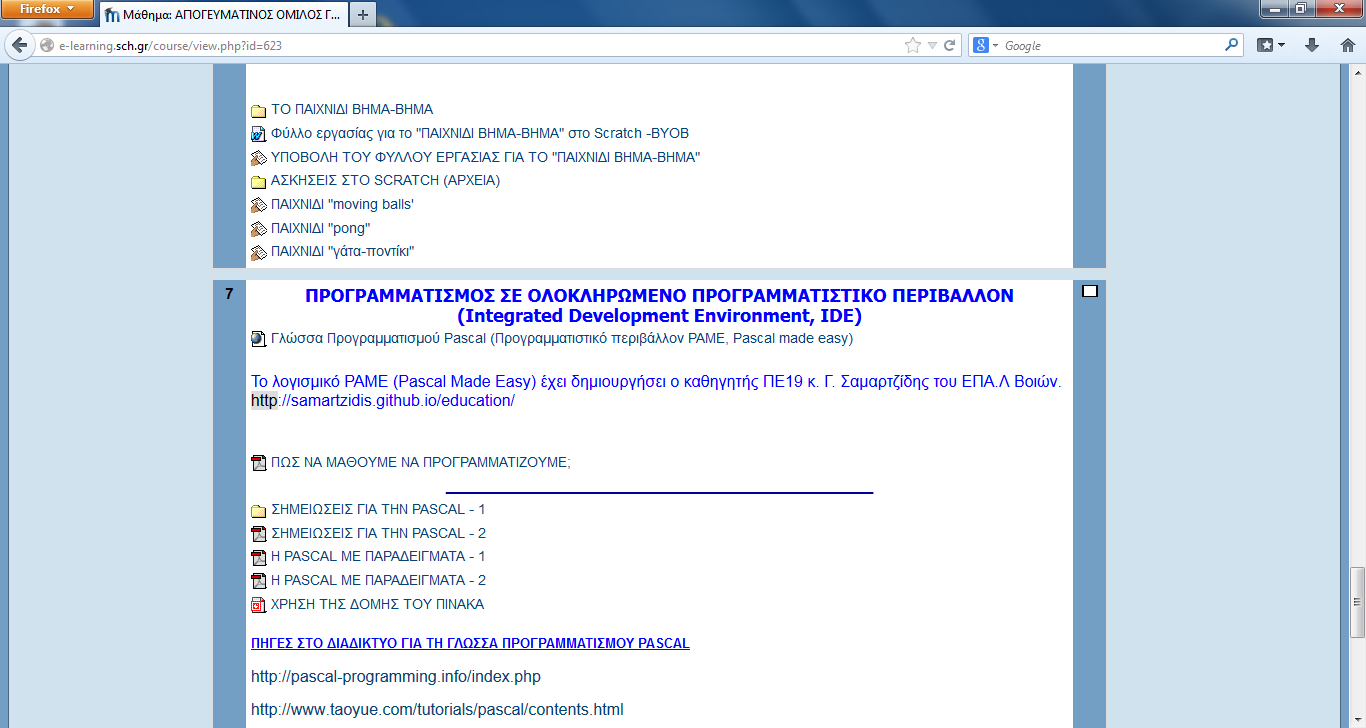The height and width of the screenshot is (728, 1366).
Task: Open Η PASCAL ΜΕ ΠΑΡΑΔΕΙΓΜΑΤΑ - 2 link
Action: click(x=378, y=581)
